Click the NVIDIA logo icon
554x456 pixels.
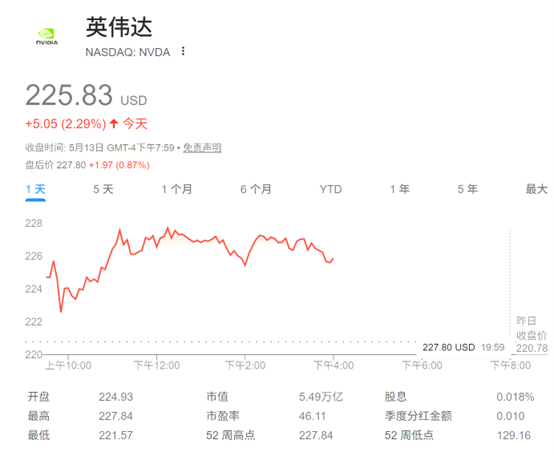[47, 36]
